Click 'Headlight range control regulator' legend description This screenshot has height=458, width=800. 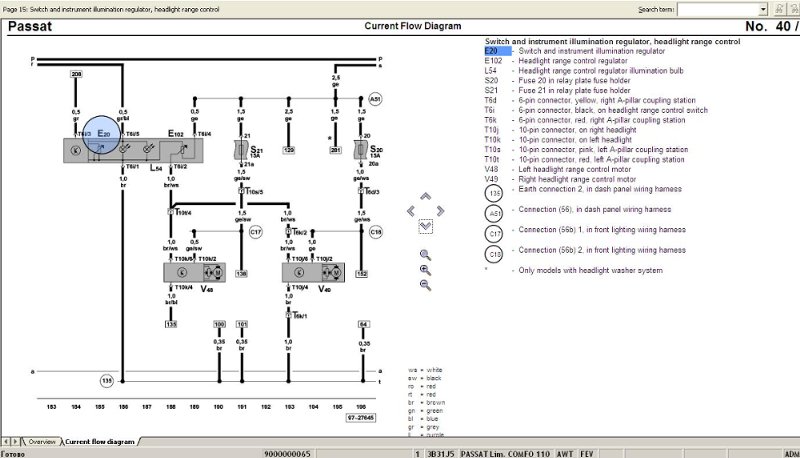pos(573,61)
